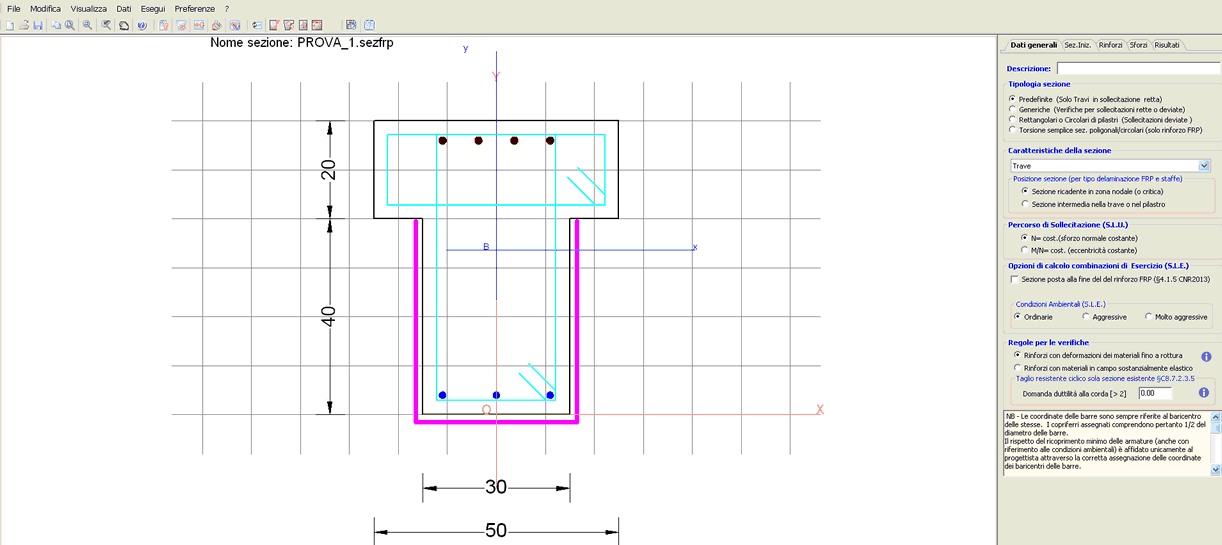1222x545 pixels.
Task: Click the Tipologia sezione heading
Action: 1039,84
